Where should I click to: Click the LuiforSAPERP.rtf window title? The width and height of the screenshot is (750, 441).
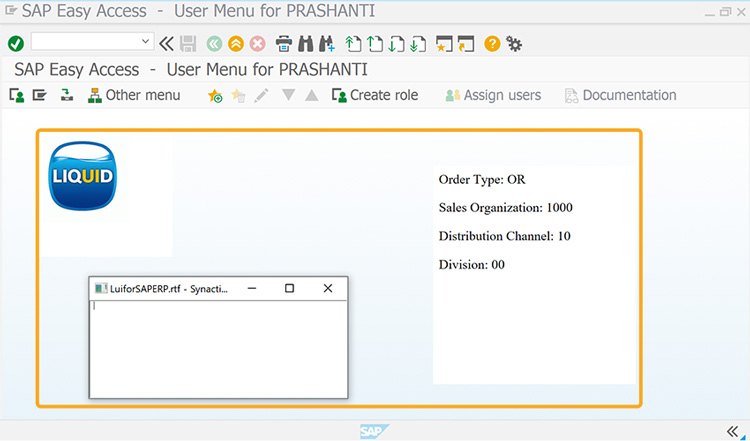point(169,289)
